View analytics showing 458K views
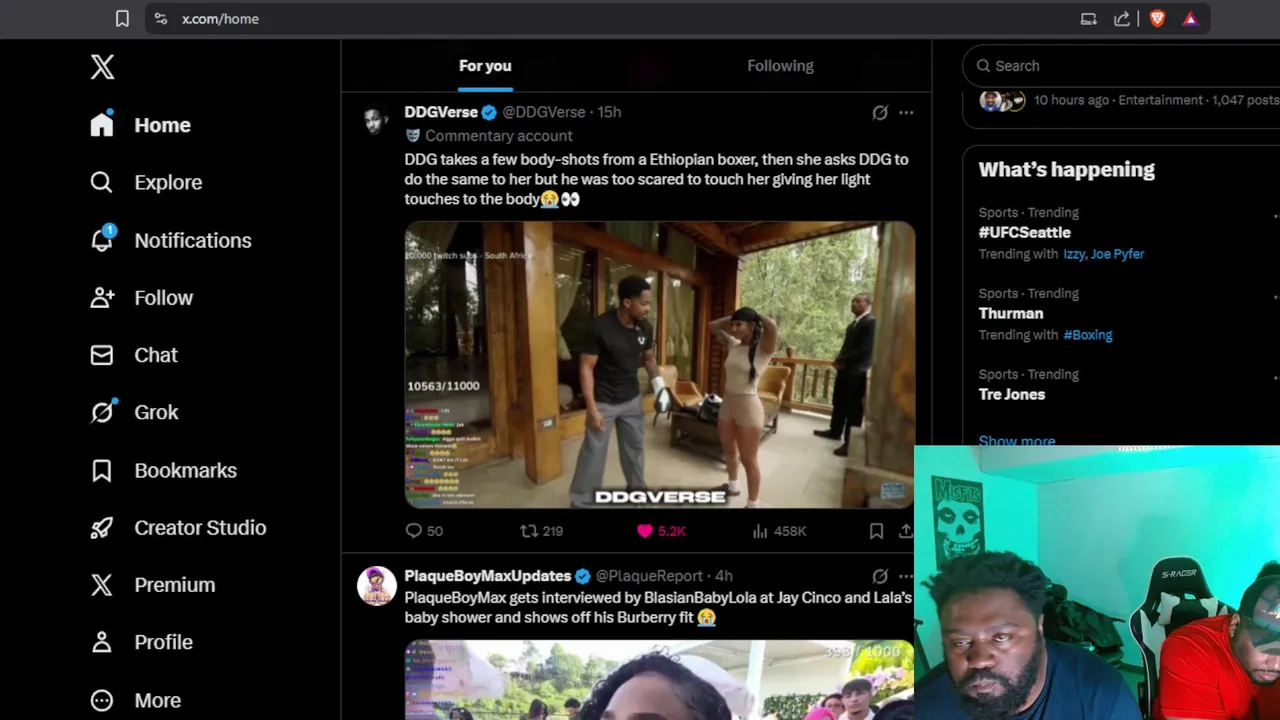 779,531
